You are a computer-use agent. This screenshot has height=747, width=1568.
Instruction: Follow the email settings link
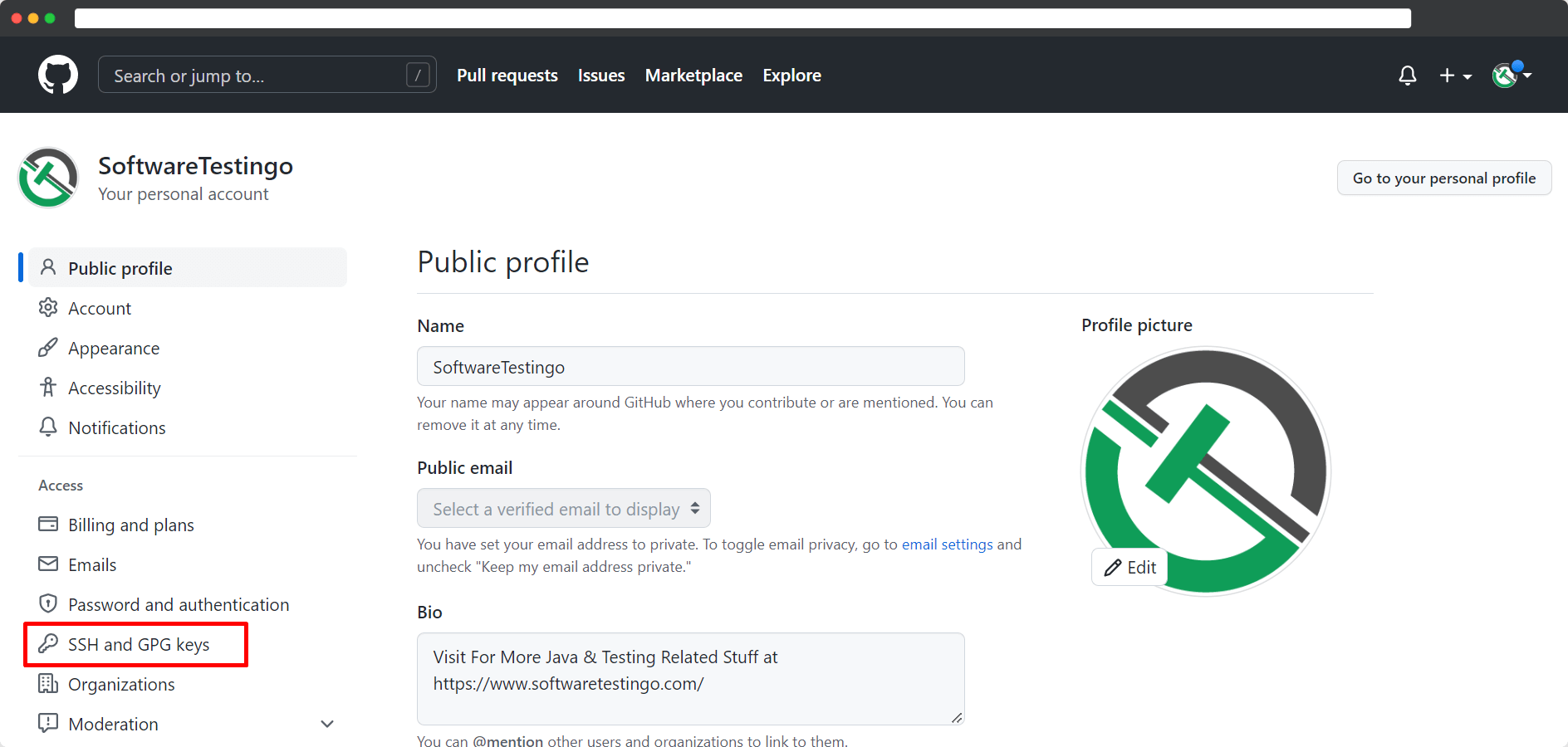click(x=948, y=544)
